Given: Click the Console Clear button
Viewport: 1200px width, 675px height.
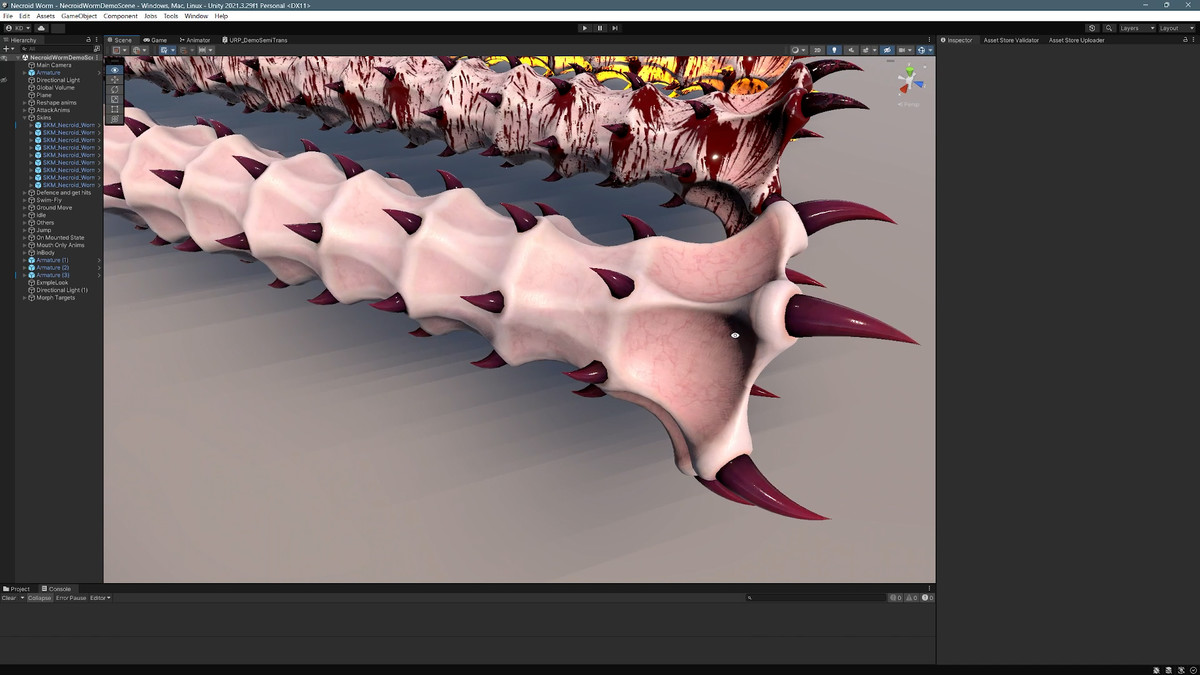Looking at the screenshot, I should 9,598.
